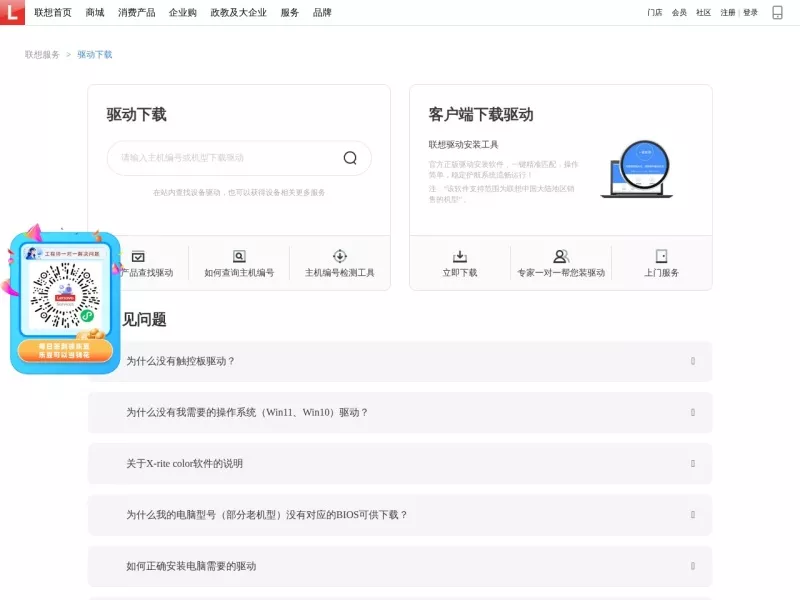
Task: Click the 上门服务 door icon
Action: 661,256
